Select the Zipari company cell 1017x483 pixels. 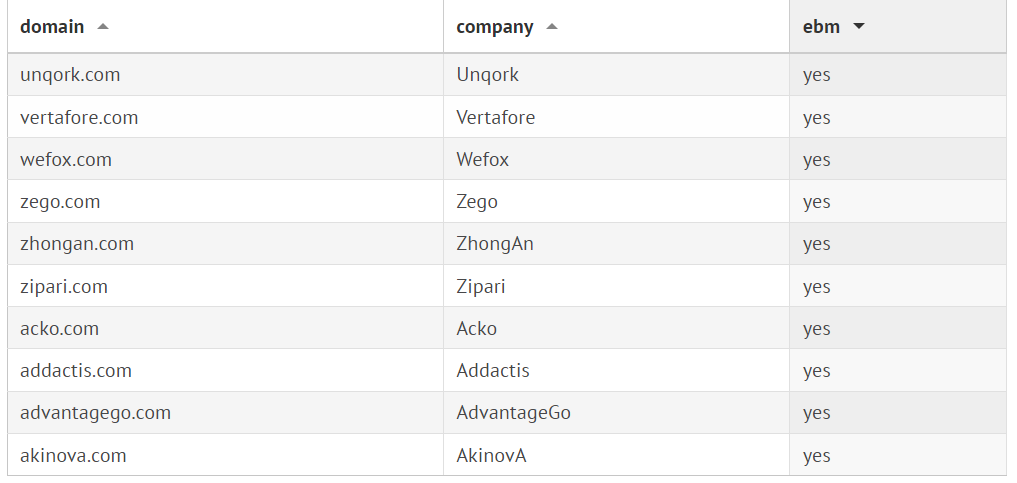click(481, 287)
